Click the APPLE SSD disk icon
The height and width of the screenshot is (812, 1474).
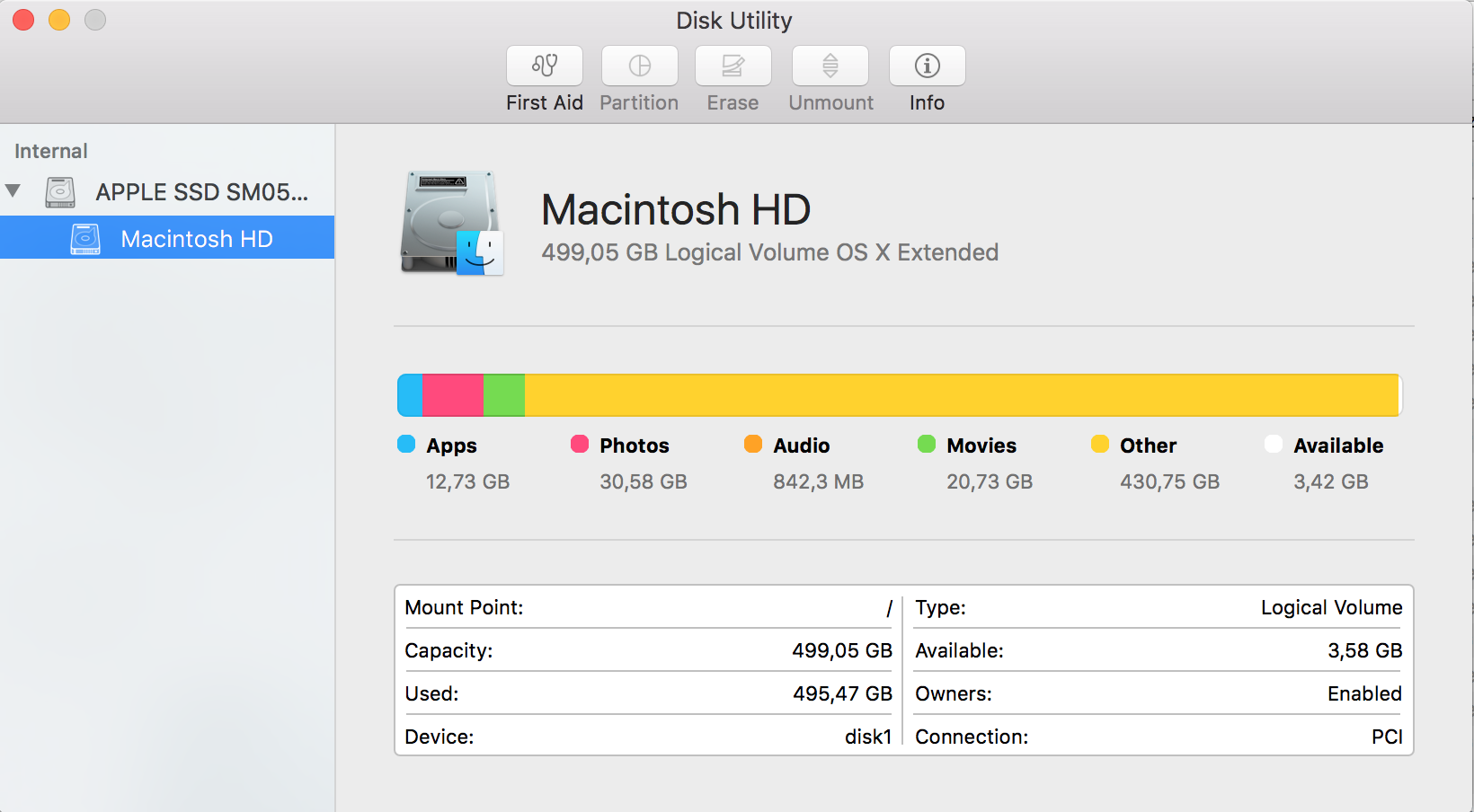tap(60, 192)
